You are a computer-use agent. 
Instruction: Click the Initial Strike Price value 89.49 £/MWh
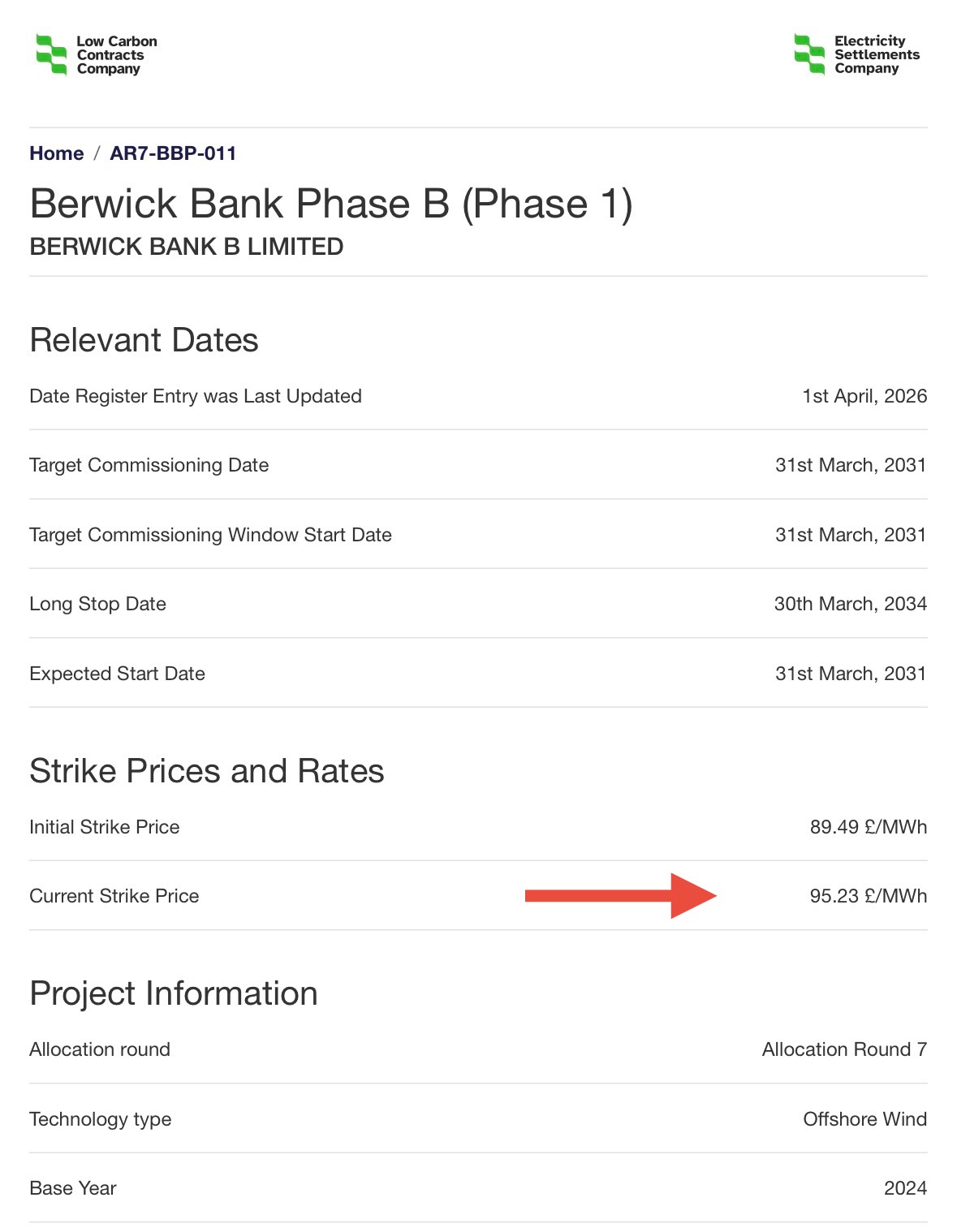point(868,827)
